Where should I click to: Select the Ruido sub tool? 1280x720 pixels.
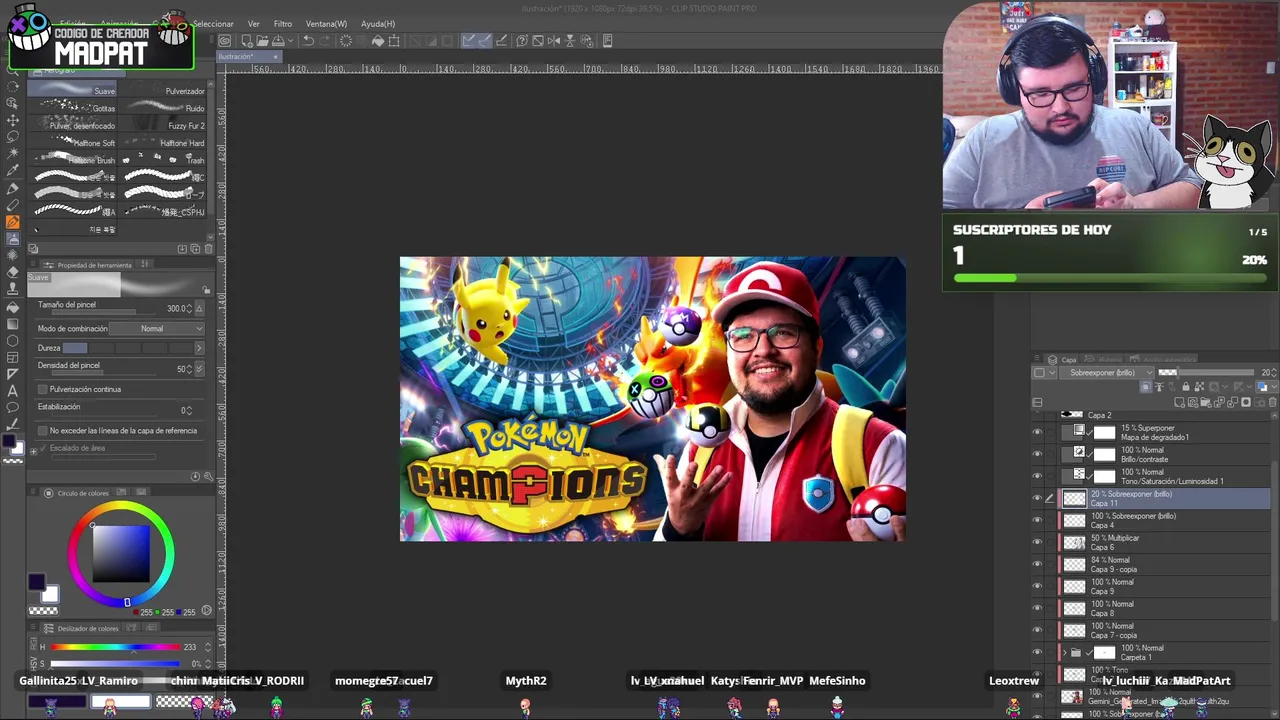click(163, 107)
